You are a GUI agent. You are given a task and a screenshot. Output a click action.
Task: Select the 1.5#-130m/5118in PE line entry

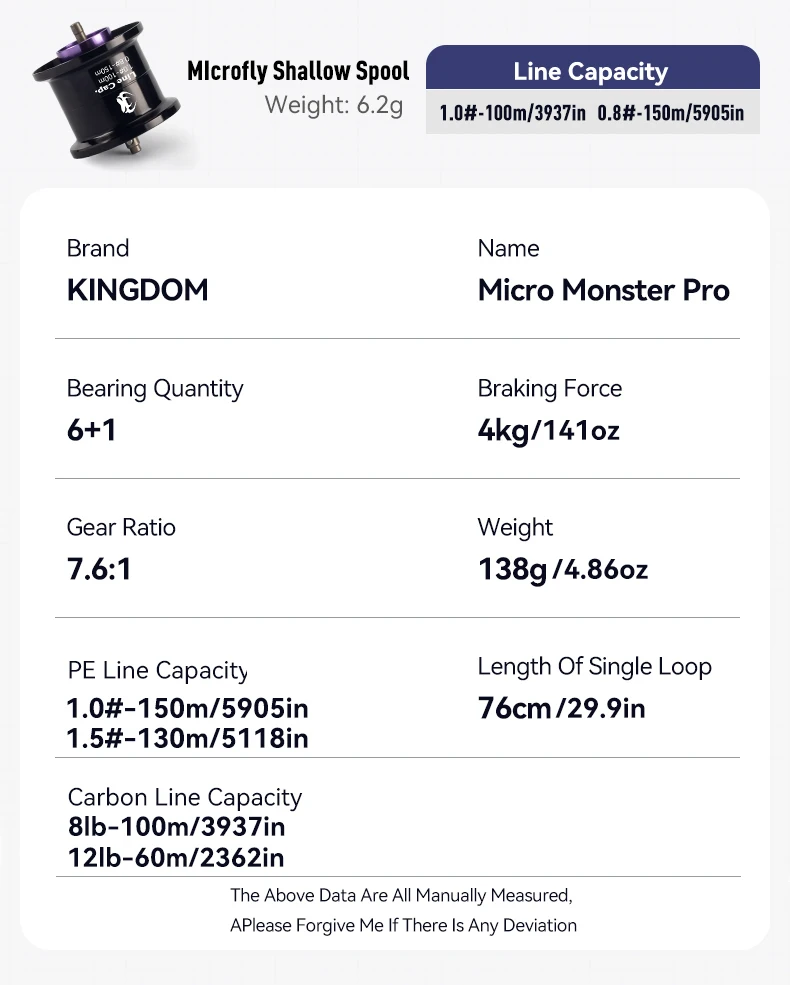tap(188, 738)
